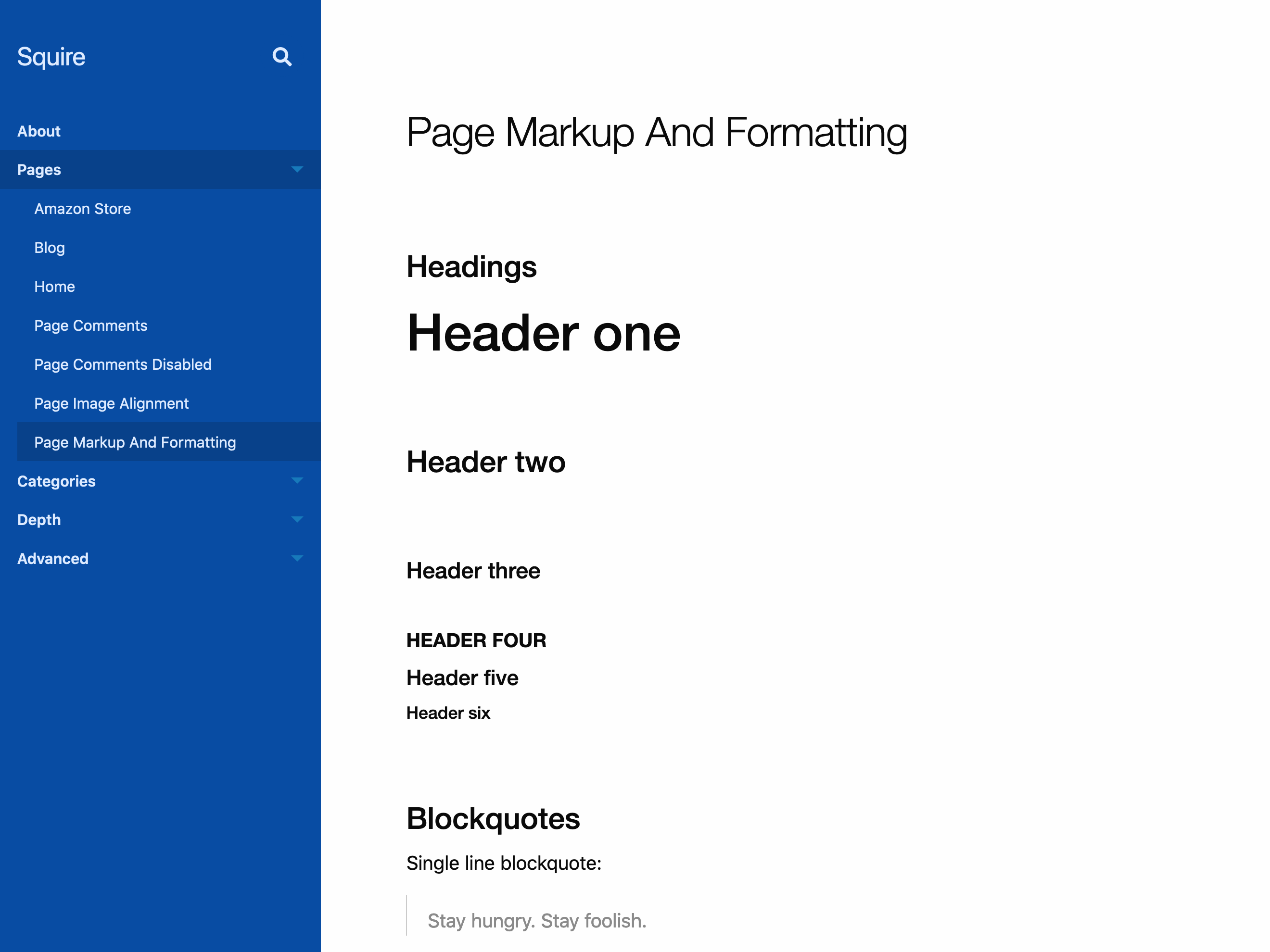Click the Header one heading text
1270x952 pixels.
pos(543,333)
